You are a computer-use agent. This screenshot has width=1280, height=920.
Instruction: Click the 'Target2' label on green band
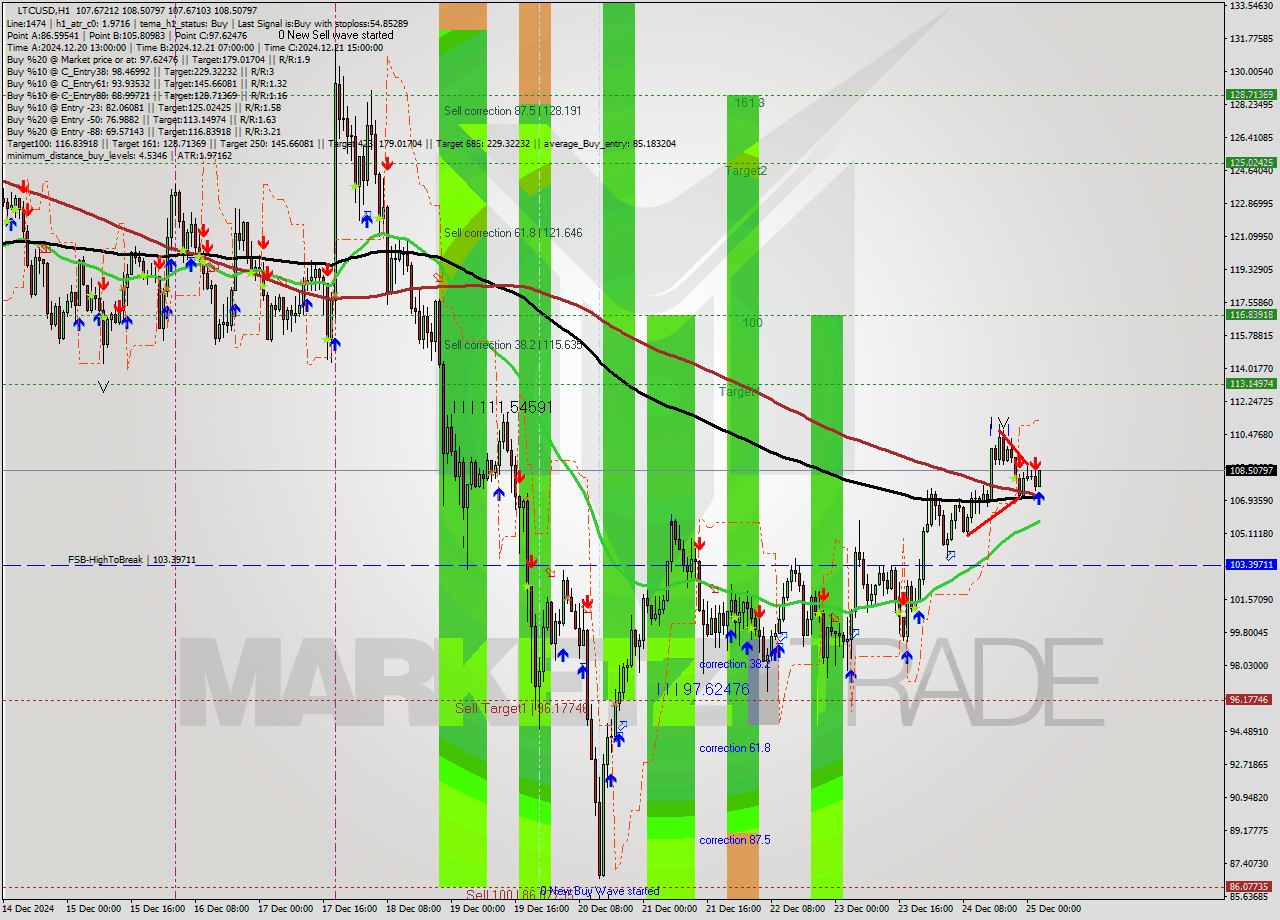pos(746,171)
